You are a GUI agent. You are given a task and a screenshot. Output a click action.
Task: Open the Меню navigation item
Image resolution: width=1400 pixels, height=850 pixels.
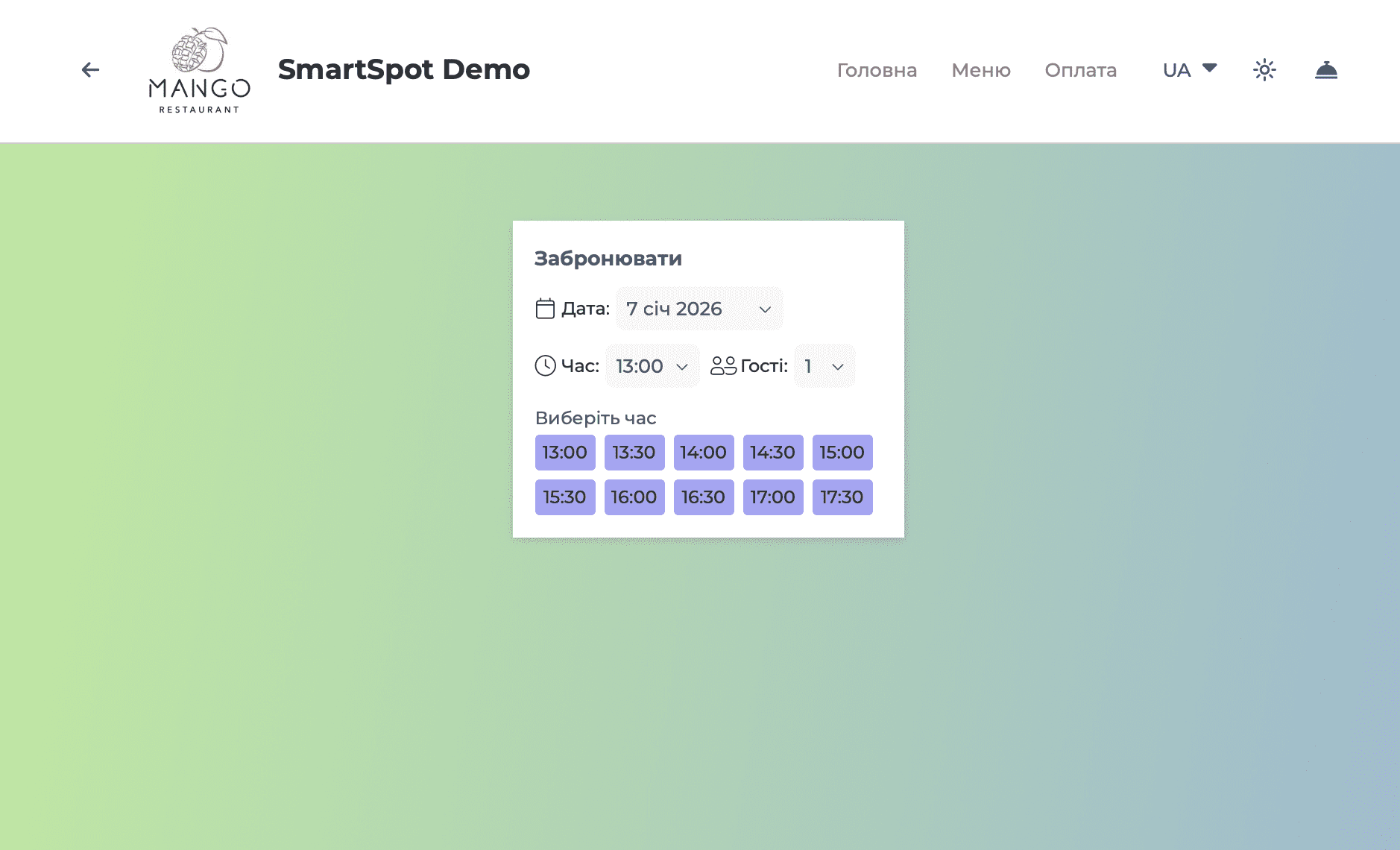tap(980, 70)
